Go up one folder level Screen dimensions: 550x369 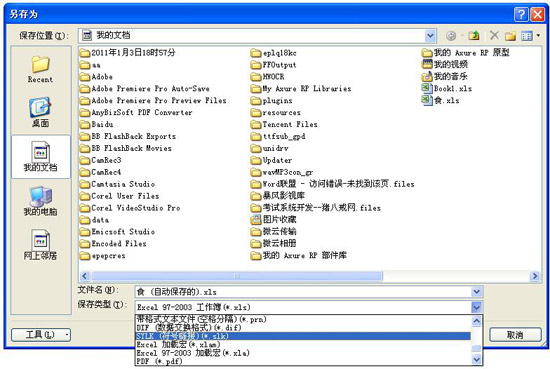click(474, 35)
